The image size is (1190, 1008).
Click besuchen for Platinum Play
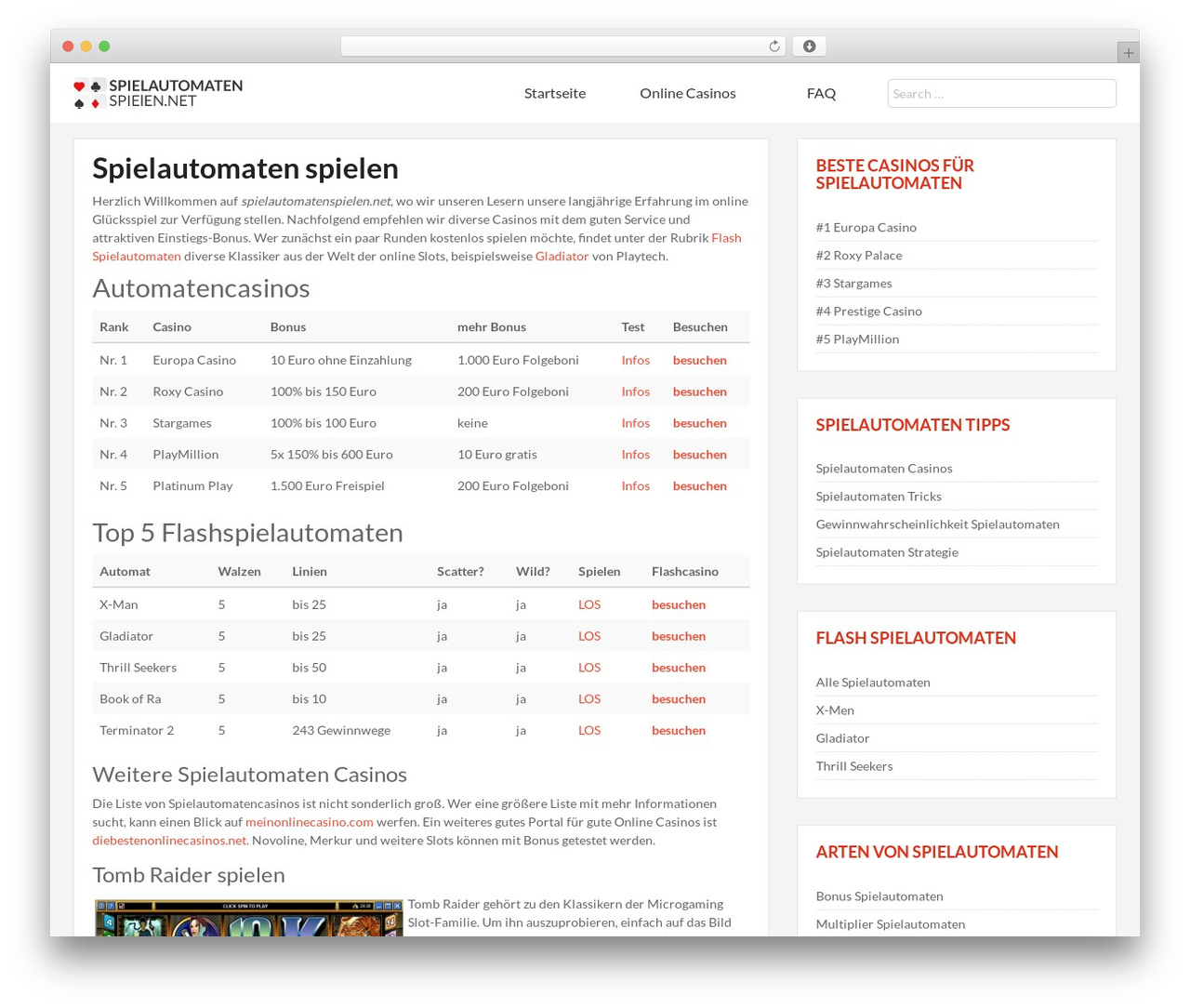coord(700,486)
